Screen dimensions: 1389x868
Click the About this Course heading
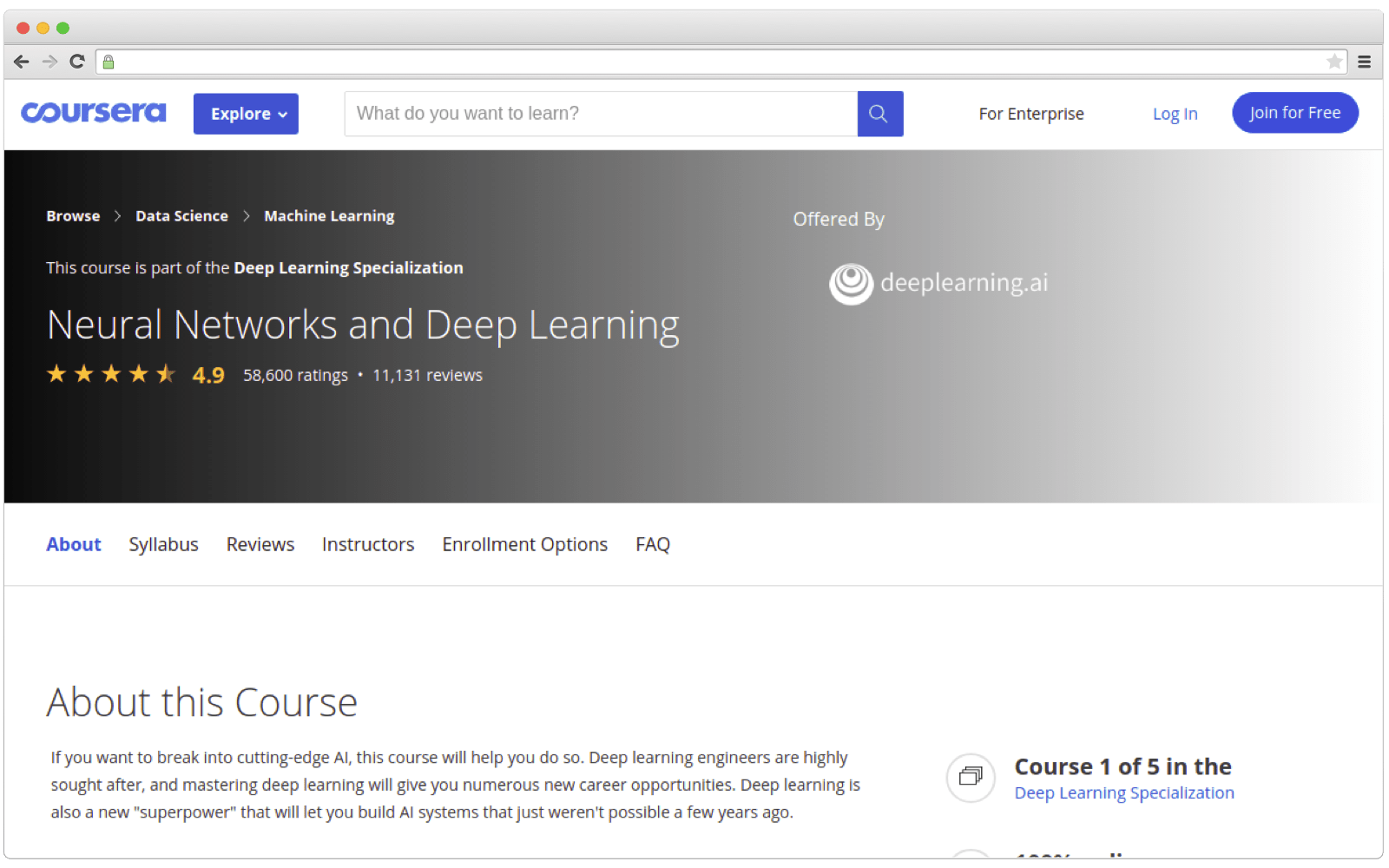202,702
